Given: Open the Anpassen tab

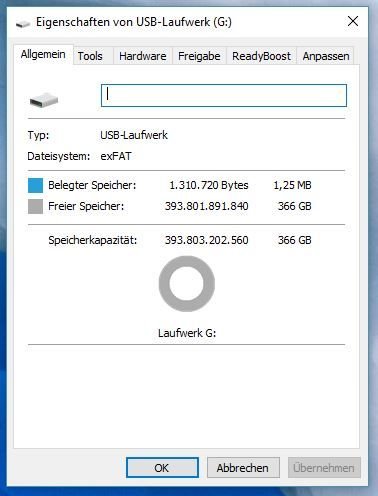Looking at the screenshot, I should 326,56.
